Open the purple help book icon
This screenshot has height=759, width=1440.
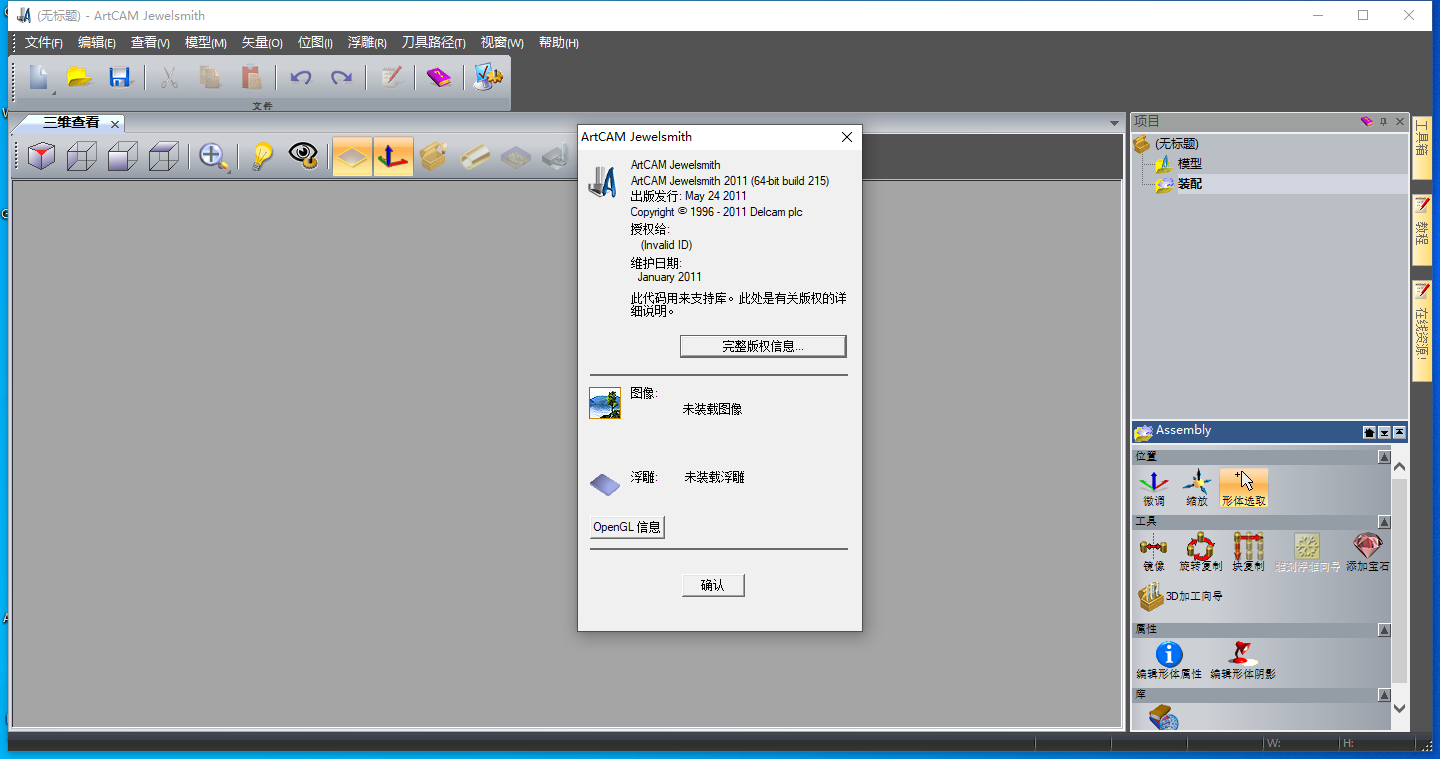pyautogui.click(x=439, y=77)
